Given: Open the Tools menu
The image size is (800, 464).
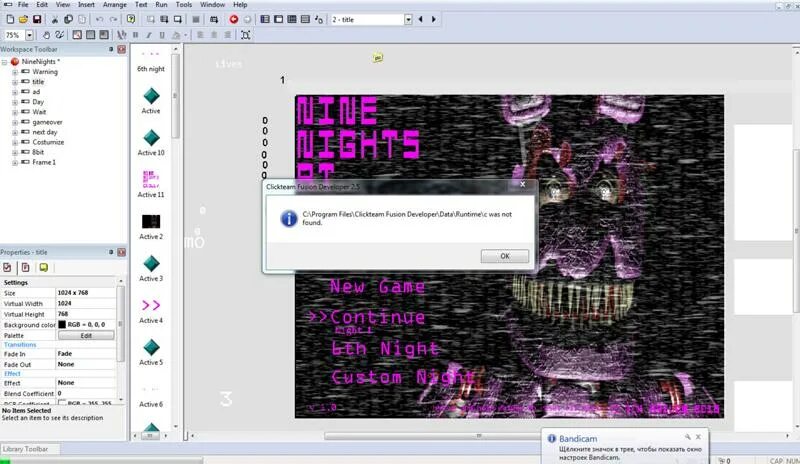Looking at the screenshot, I should click(184, 5).
